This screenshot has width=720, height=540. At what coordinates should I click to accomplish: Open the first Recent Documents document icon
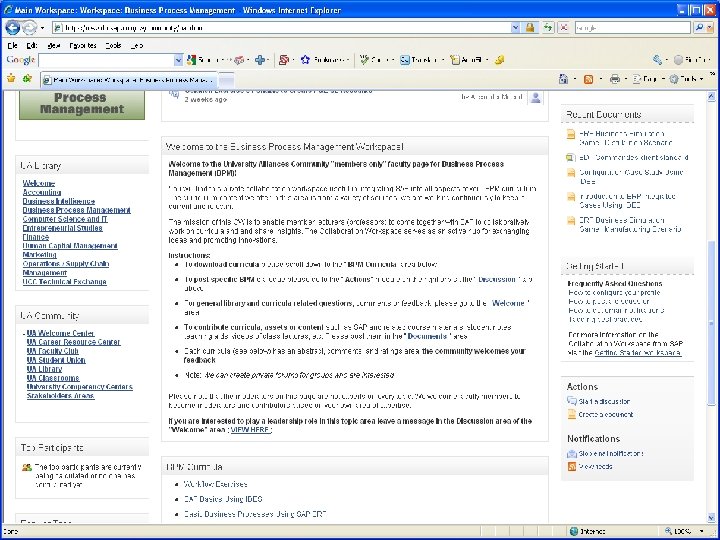(x=571, y=134)
